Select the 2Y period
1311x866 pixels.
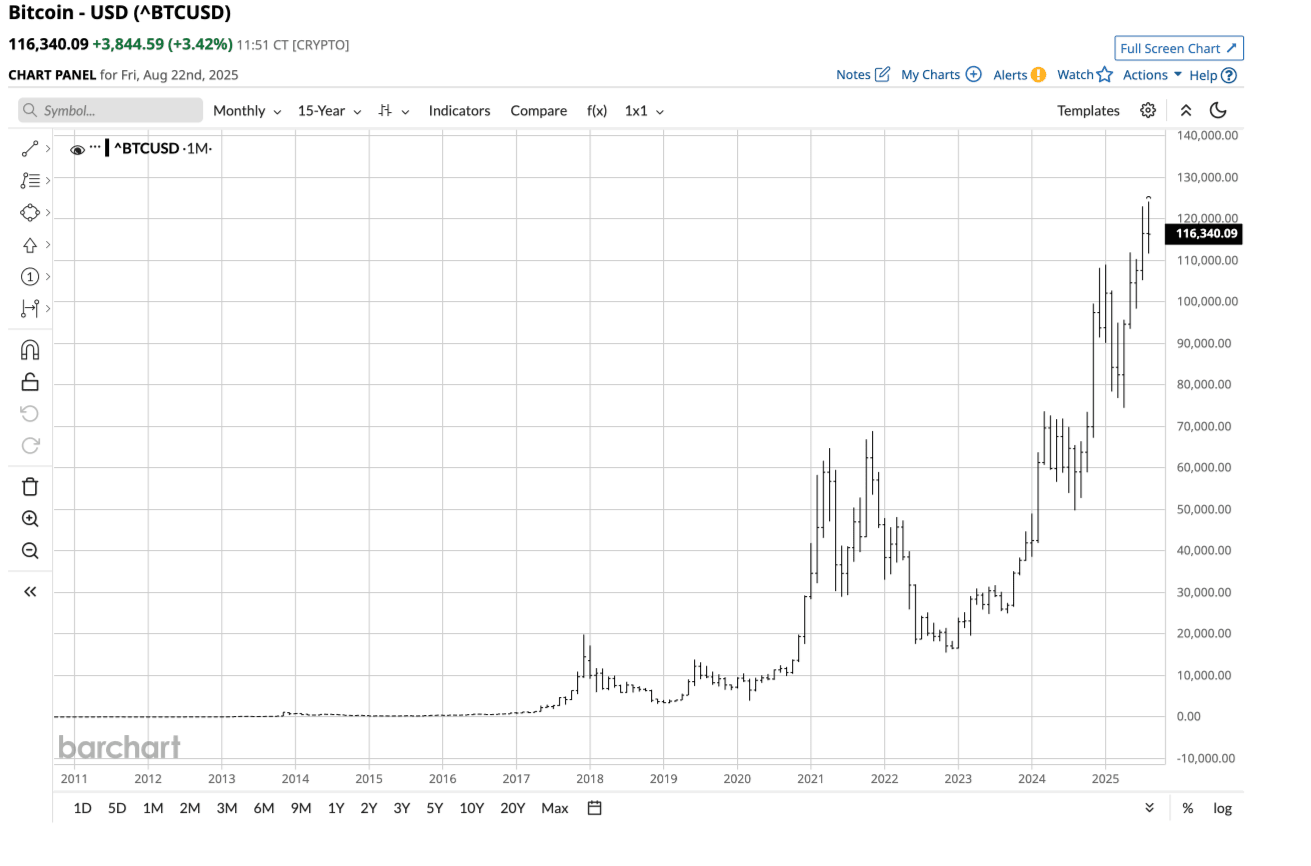(x=369, y=808)
